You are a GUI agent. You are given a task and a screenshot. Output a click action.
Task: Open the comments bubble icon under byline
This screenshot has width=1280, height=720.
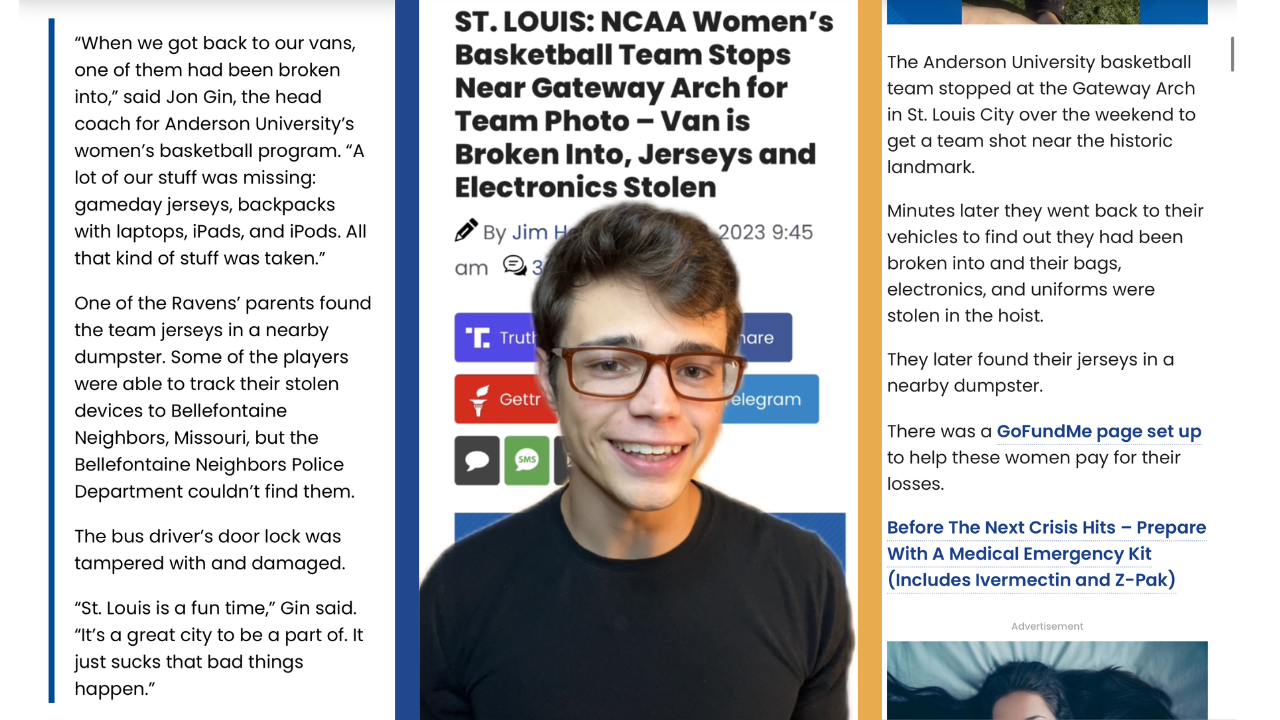pyautogui.click(x=515, y=266)
